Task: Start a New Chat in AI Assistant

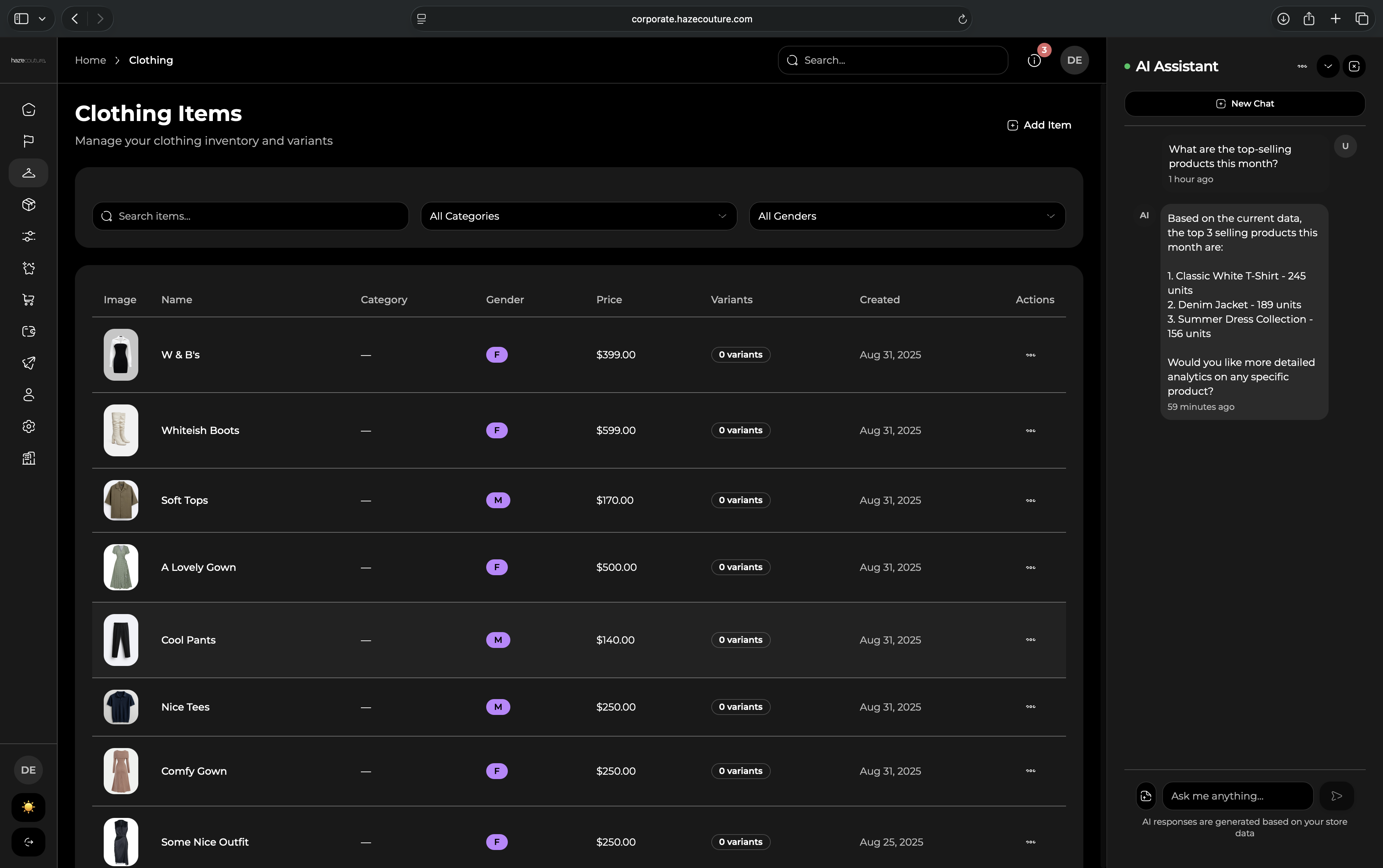Action: pos(1245,103)
